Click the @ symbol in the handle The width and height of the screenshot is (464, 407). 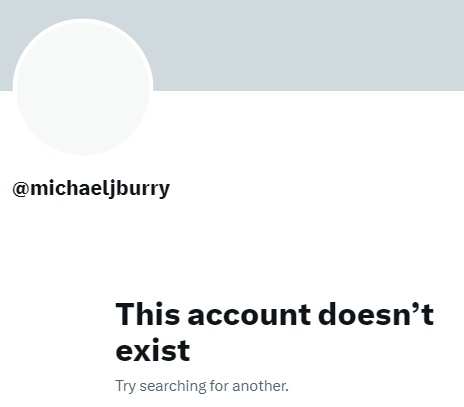coord(21,189)
